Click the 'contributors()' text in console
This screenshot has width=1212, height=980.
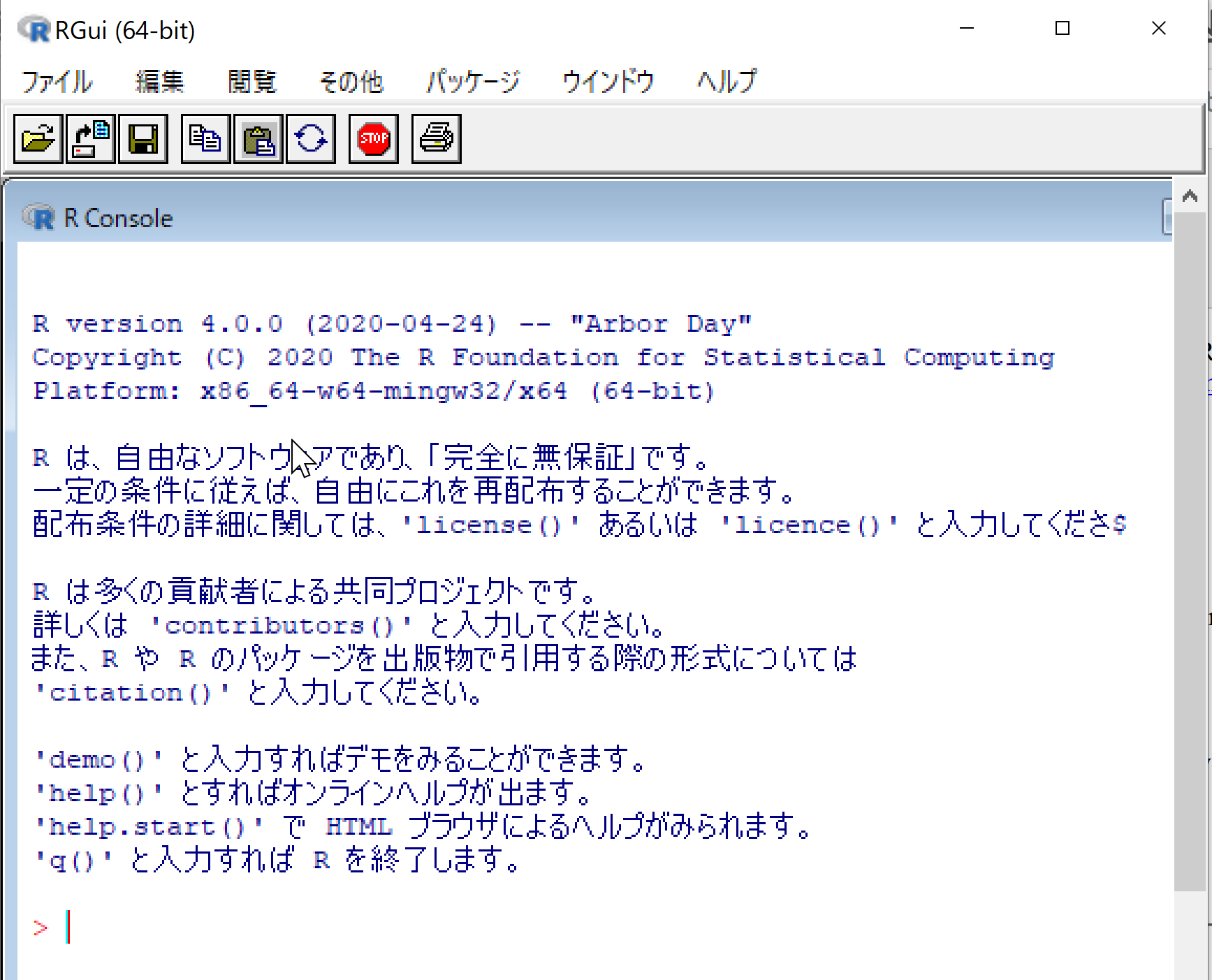(x=282, y=626)
